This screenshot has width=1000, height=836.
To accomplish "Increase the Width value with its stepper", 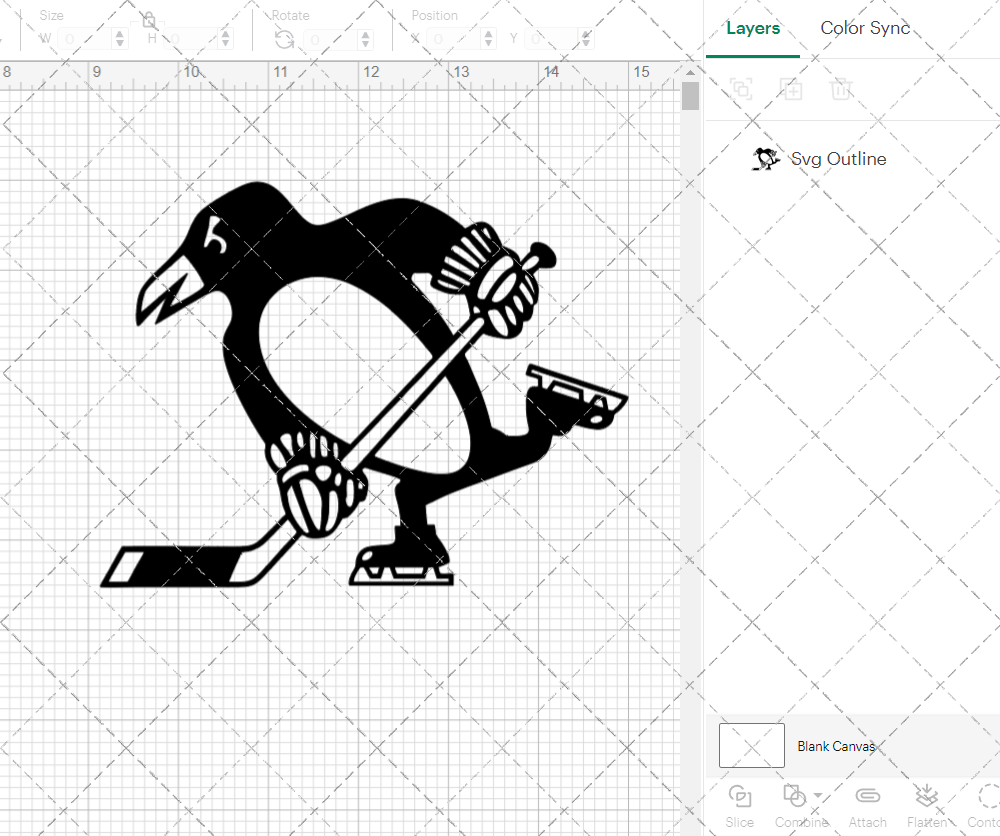I will [x=120, y=33].
